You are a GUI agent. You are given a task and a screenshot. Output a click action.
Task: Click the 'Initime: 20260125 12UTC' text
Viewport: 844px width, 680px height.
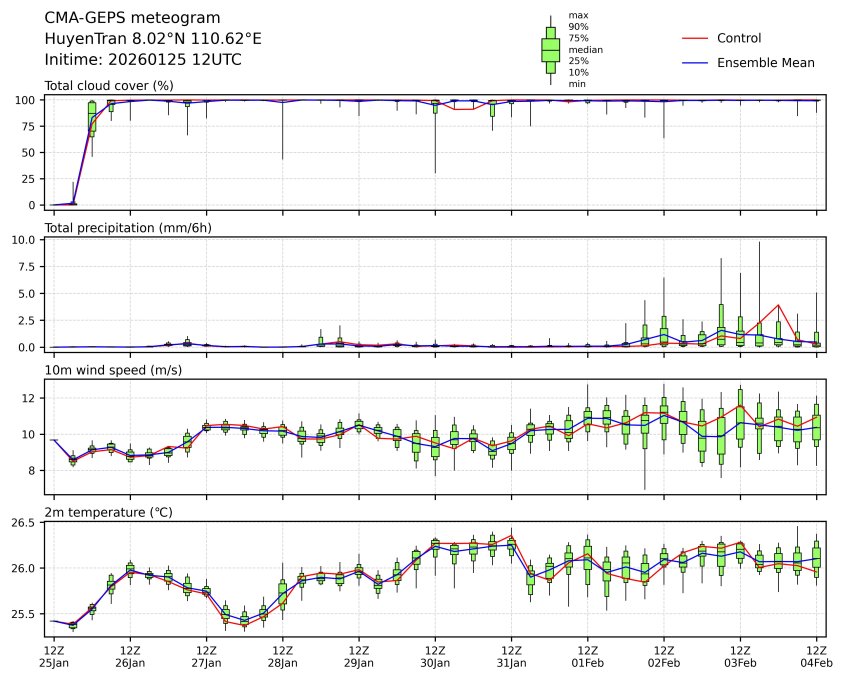tap(143, 60)
